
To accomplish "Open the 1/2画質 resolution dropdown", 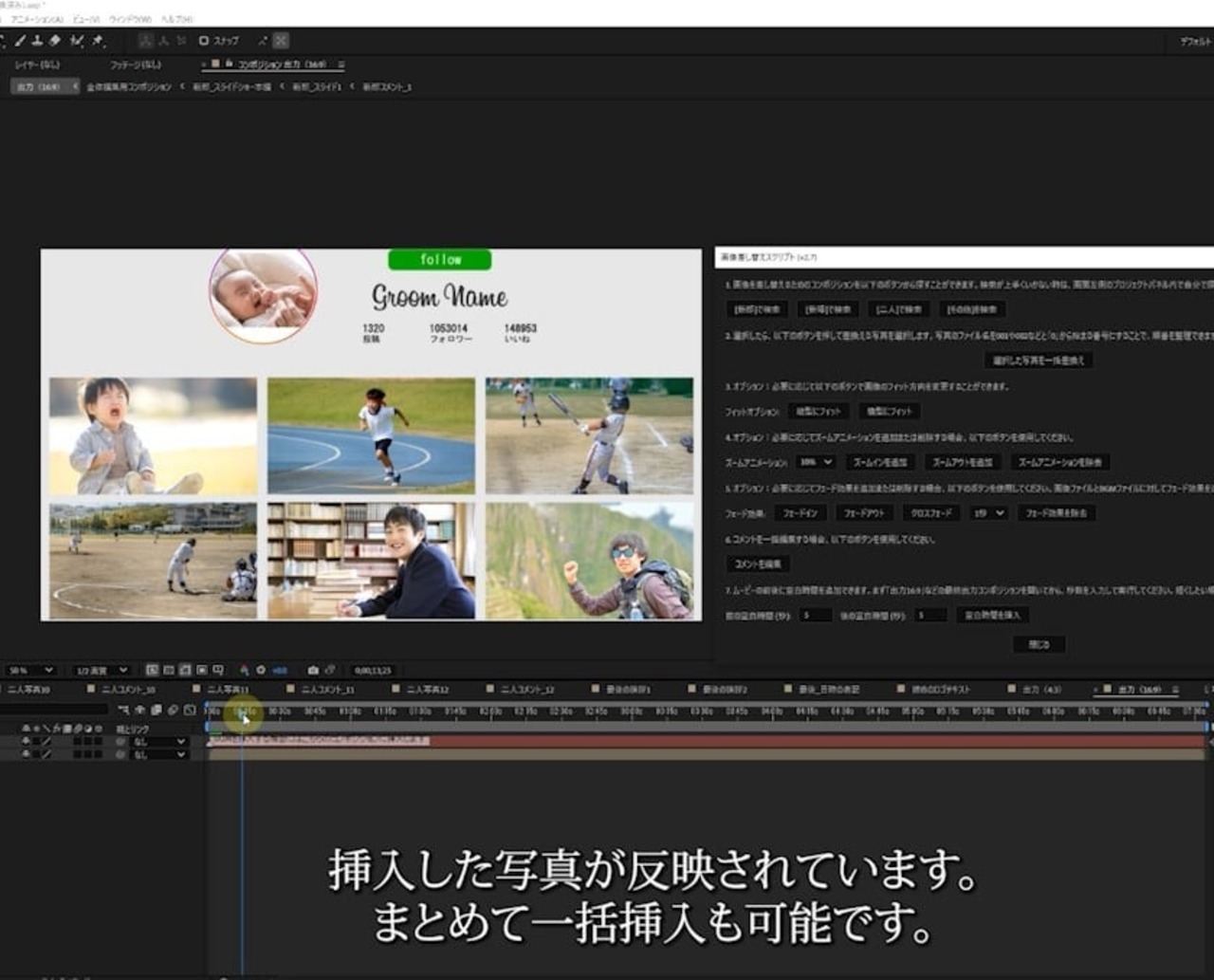I will pos(101,670).
